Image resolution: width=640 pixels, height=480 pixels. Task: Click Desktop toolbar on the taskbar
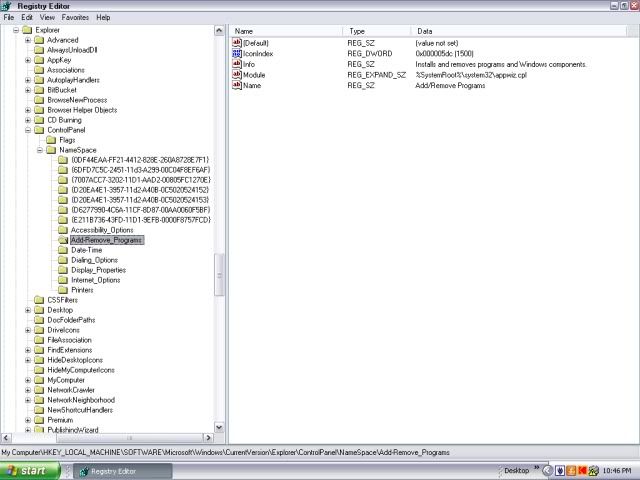point(516,471)
